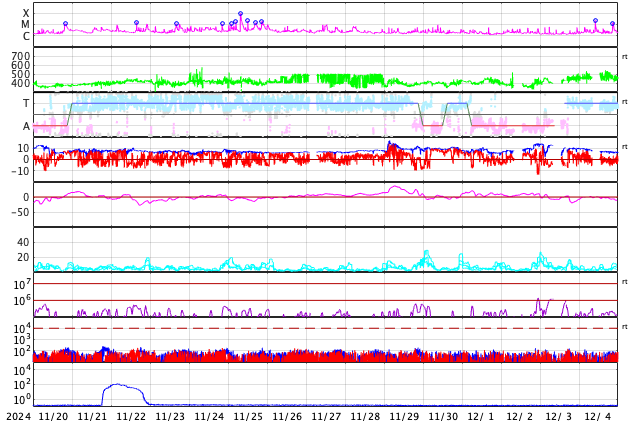Viewport: 634px width, 424px height.
Task: Click the 2024 year label
Action: click(x=19, y=417)
